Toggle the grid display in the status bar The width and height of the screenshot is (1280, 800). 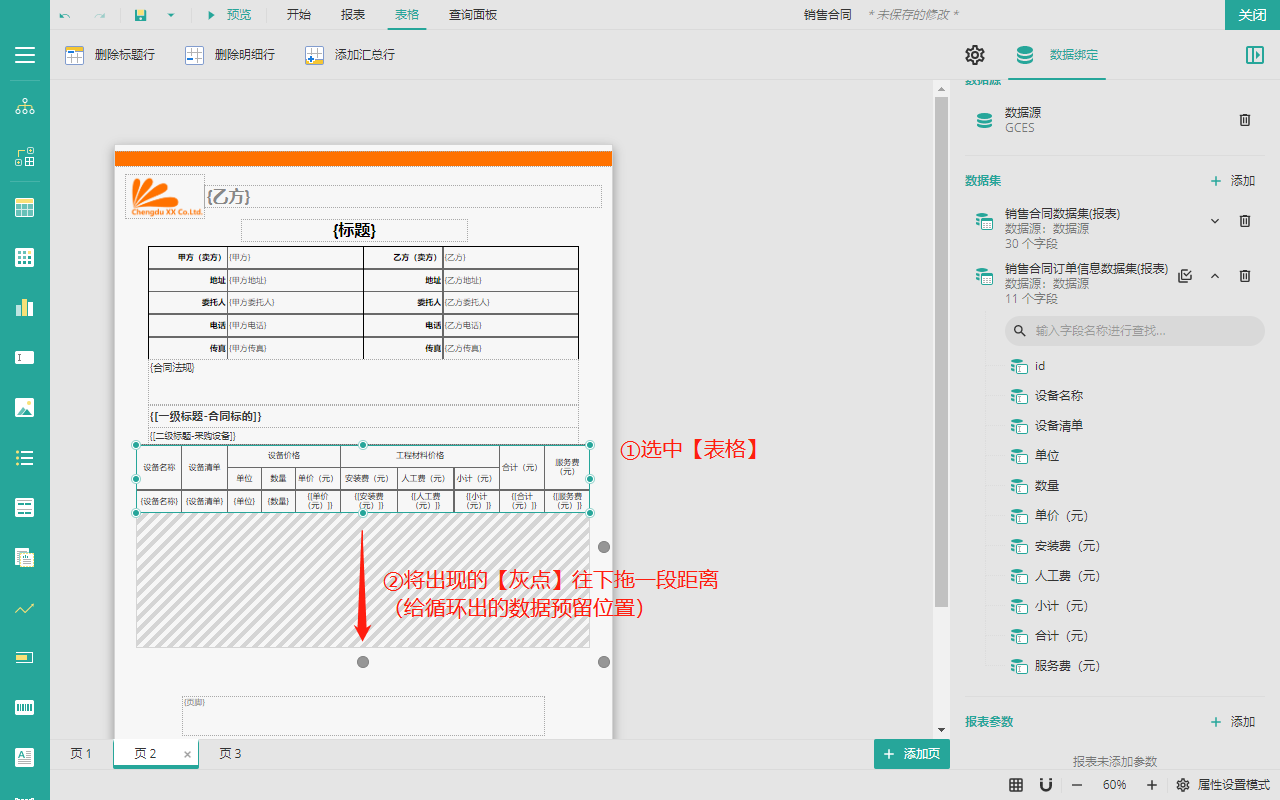point(1016,785)
